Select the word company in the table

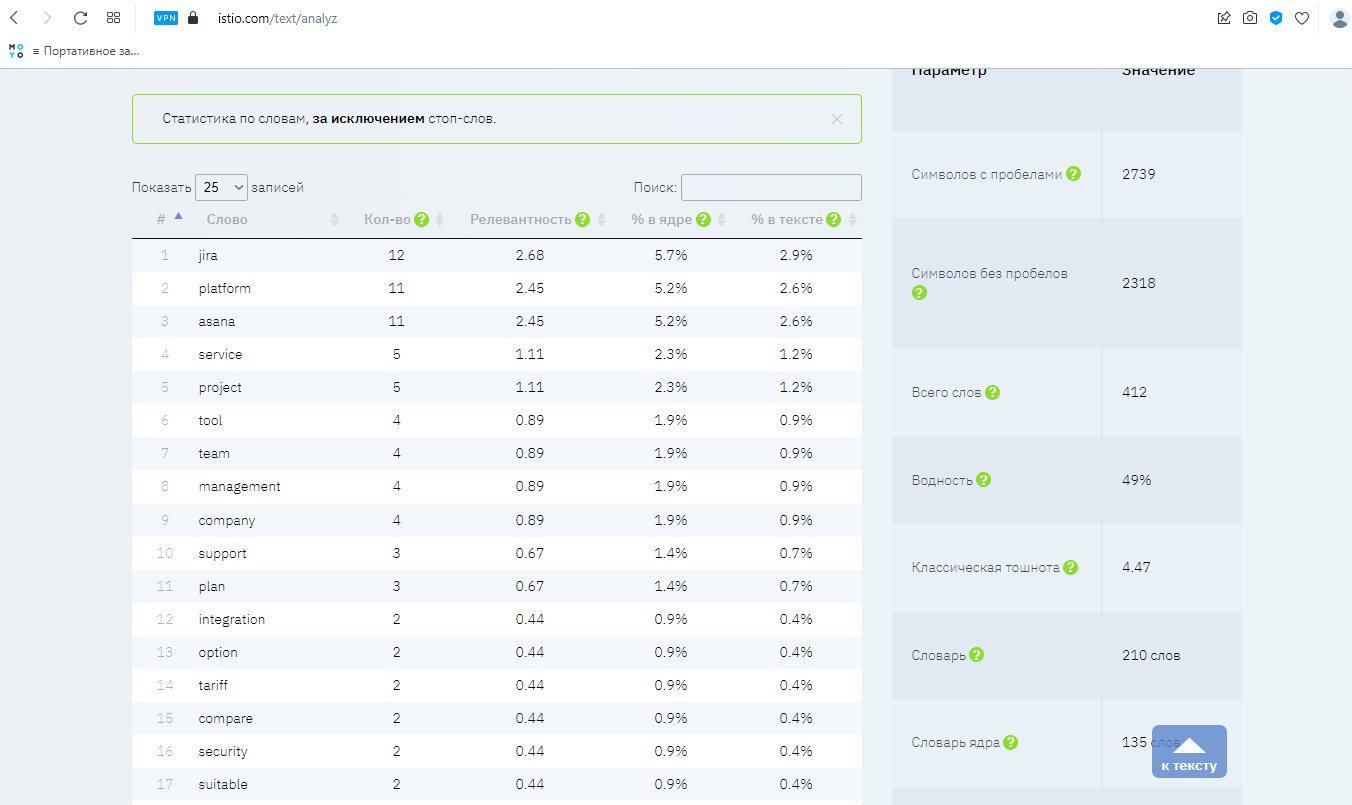coord(227,520)
